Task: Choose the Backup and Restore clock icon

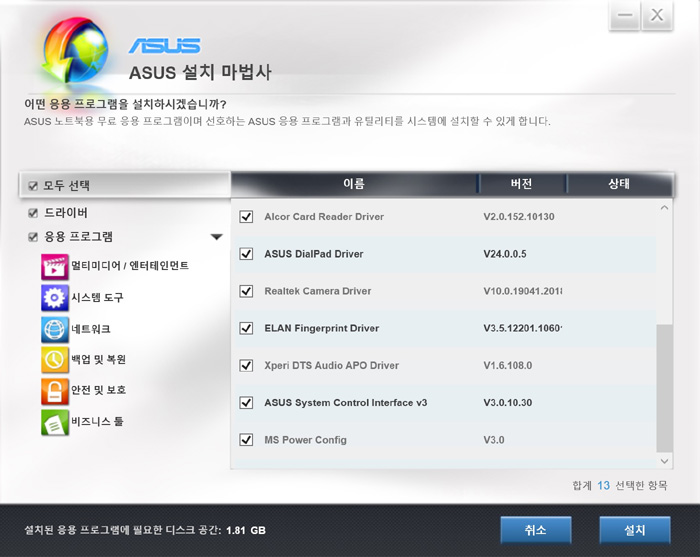Action: pos(54,360)
